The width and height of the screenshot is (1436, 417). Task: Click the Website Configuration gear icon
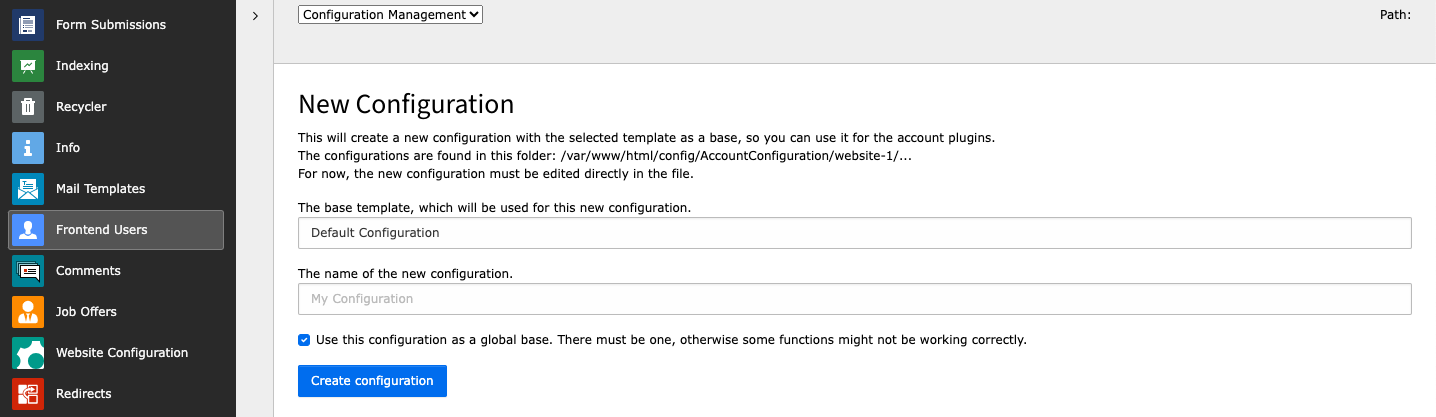click(x=28, y=352)
